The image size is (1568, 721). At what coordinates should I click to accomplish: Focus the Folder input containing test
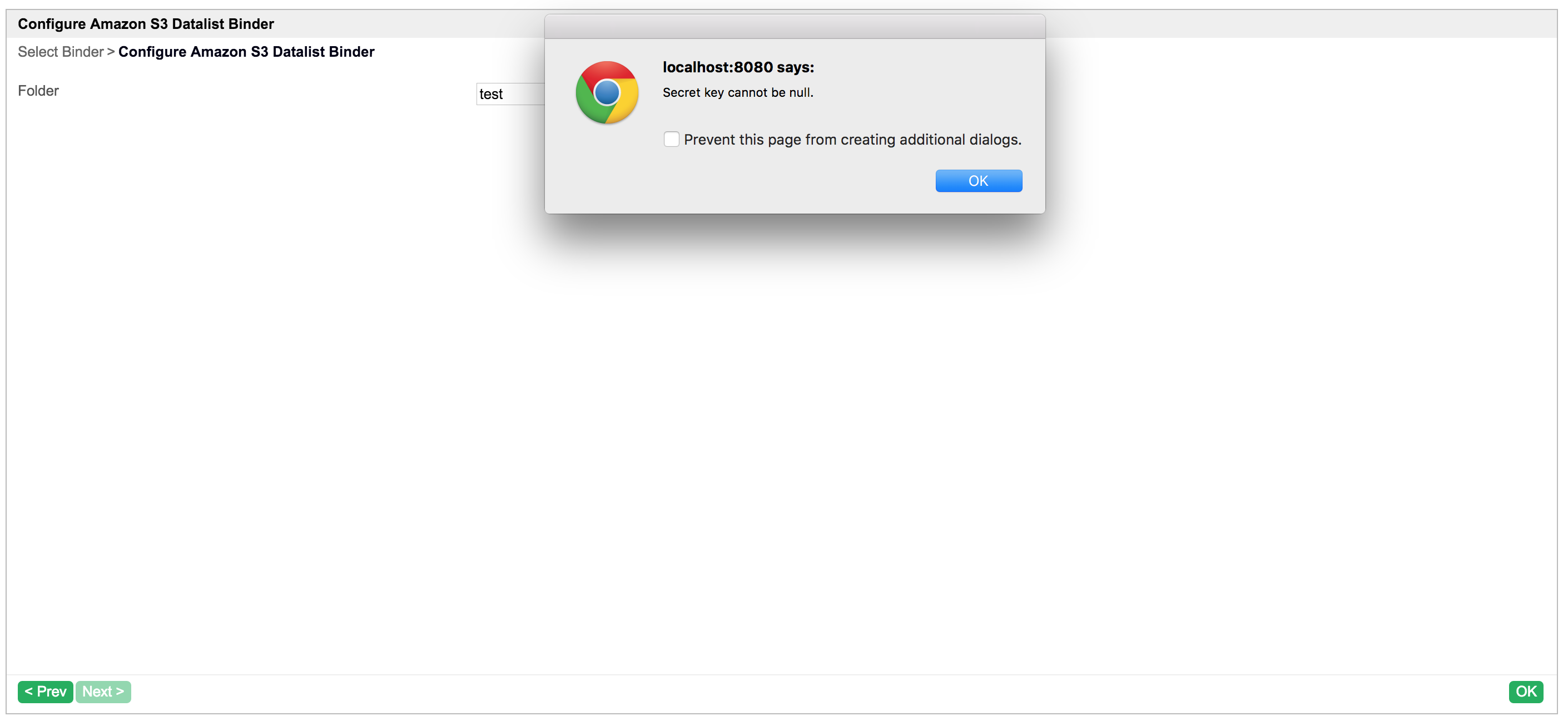[x=509, y=94]
